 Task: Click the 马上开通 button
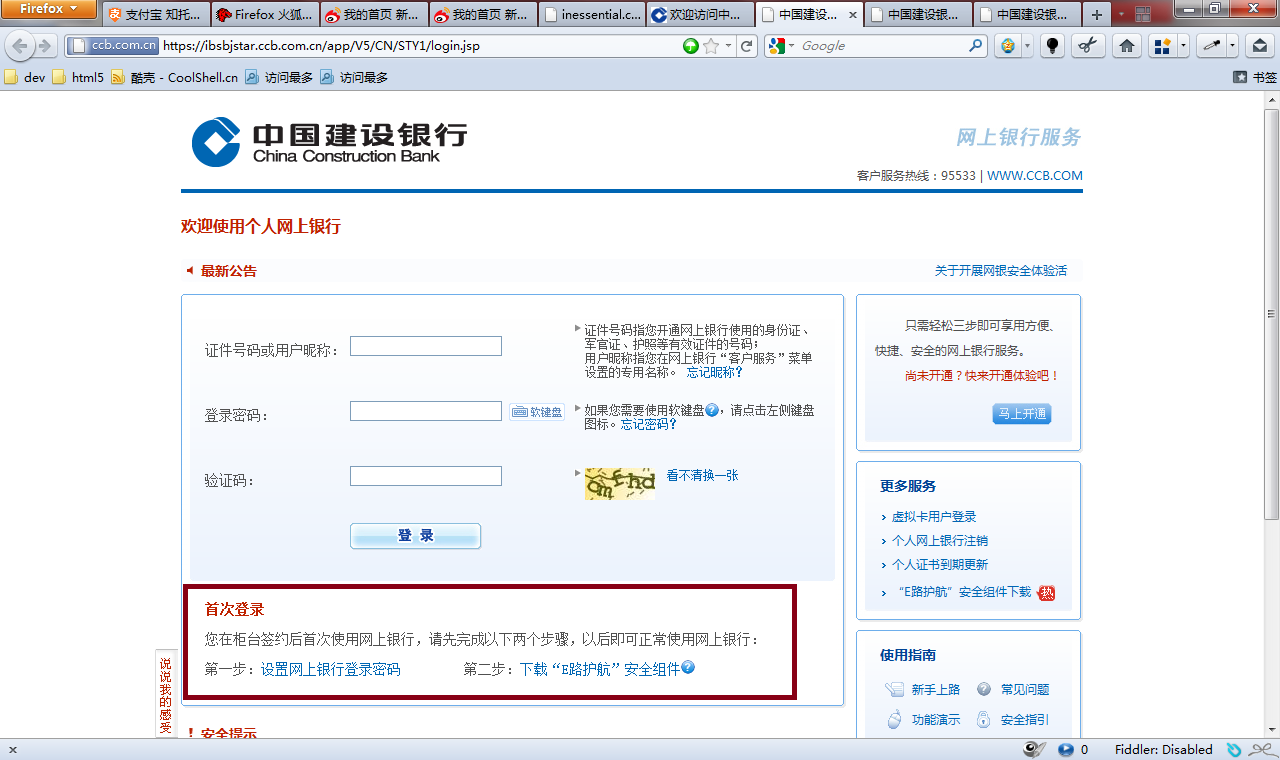1022,414
